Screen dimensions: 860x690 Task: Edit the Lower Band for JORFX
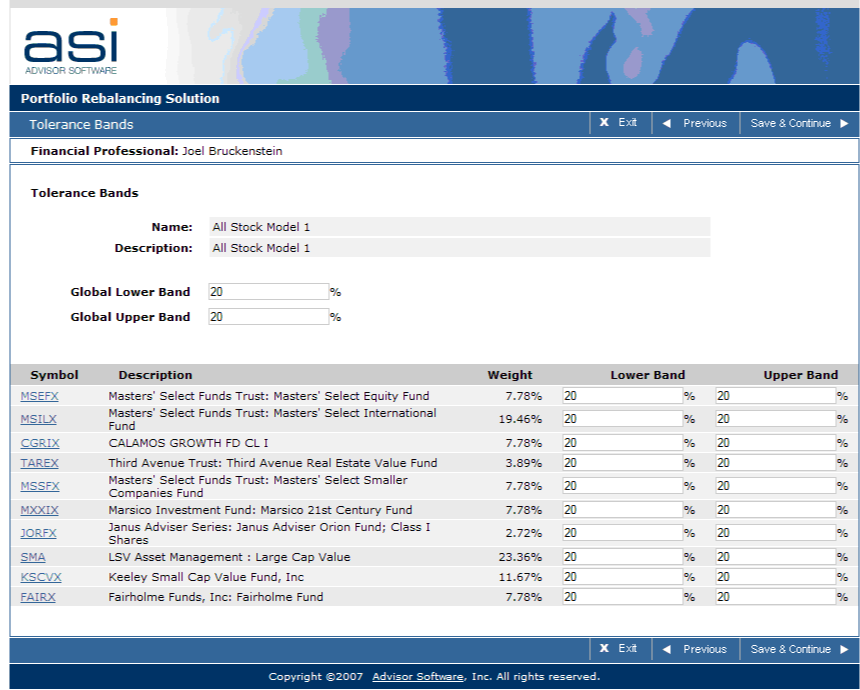(x=621, y=533)
